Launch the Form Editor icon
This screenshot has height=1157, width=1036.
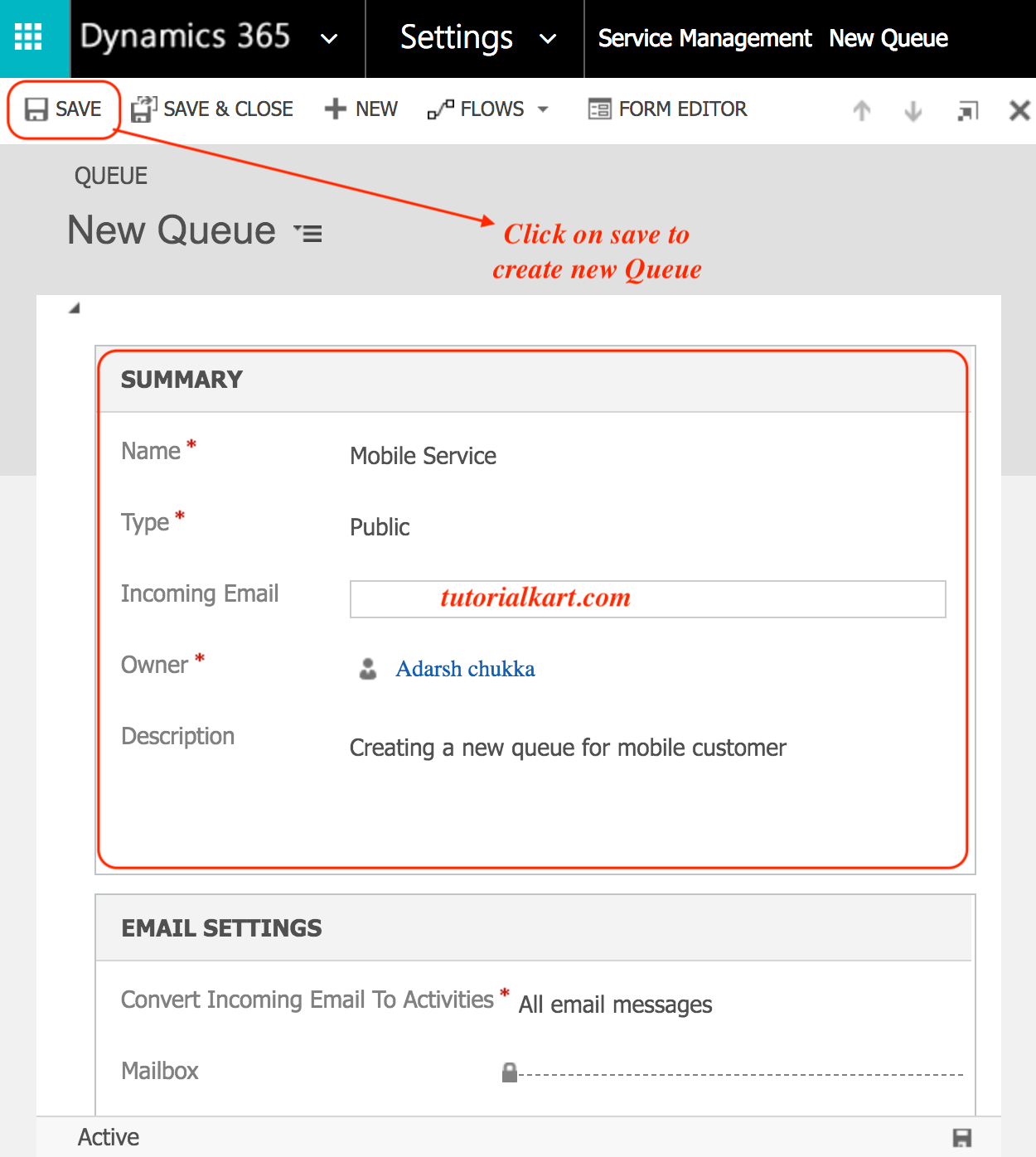599,109
